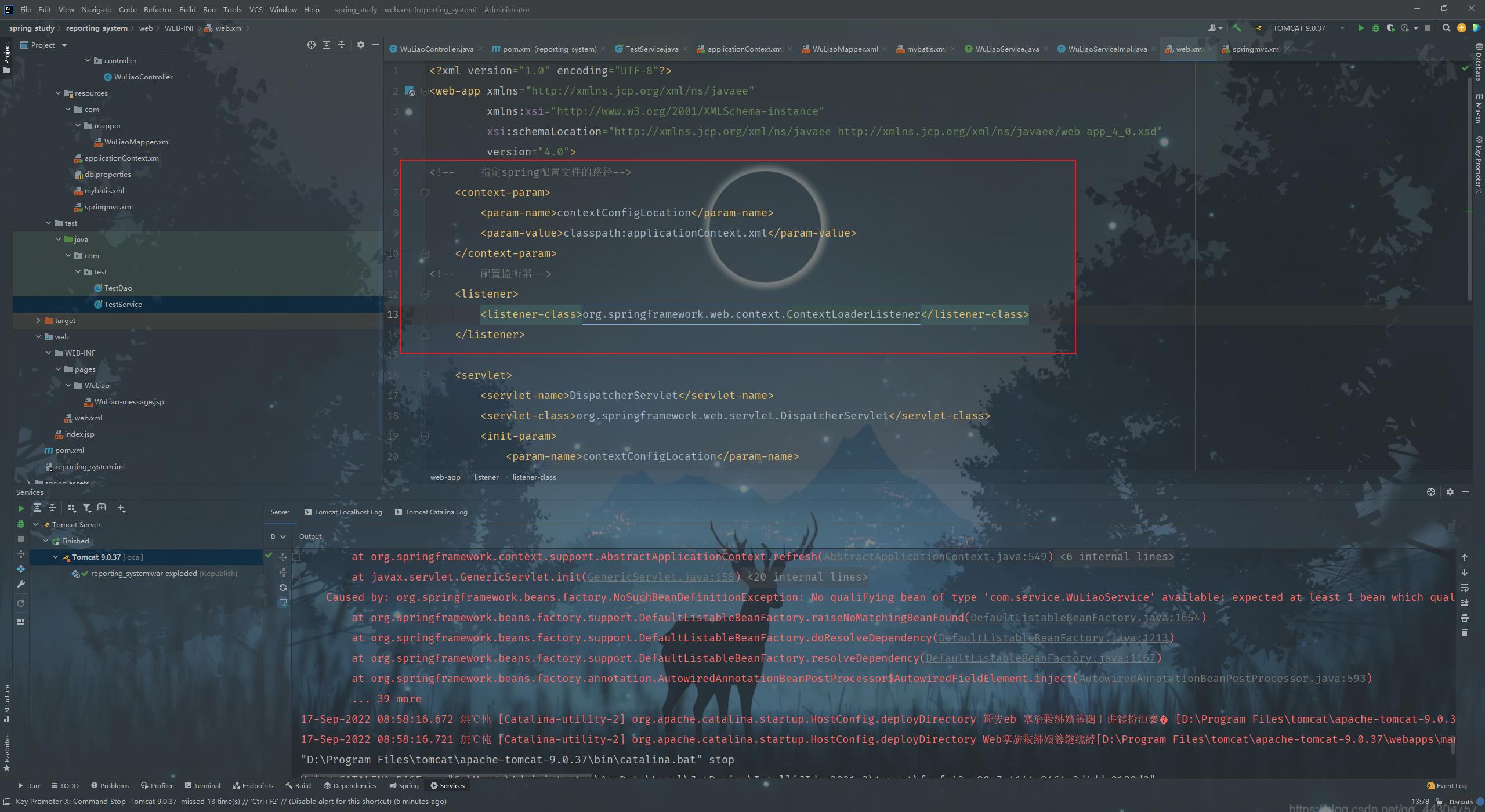This screenshot has width=1485, height=812.
Task: Run TOMCAT 9.0.37 with the green play icon
Action: pyautogui.click(x=1360, y=28)
